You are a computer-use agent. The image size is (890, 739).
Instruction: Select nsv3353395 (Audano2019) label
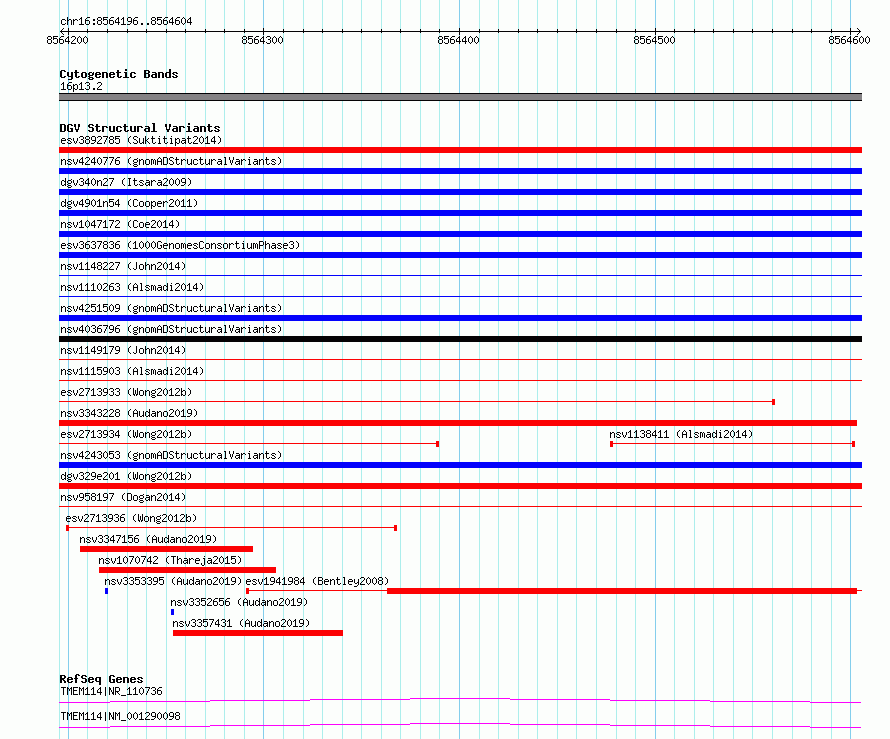[173, 581]
